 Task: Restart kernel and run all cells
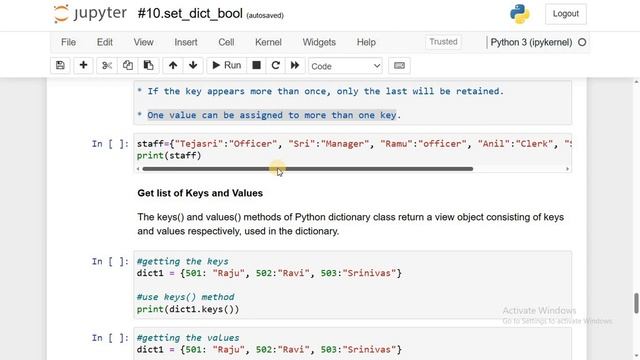pos(295,65)
